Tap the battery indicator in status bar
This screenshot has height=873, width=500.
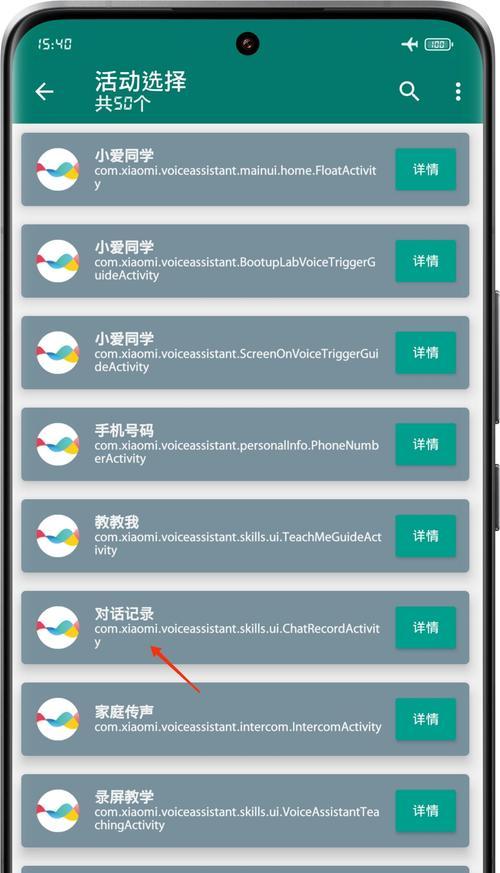tap(439, 44)
